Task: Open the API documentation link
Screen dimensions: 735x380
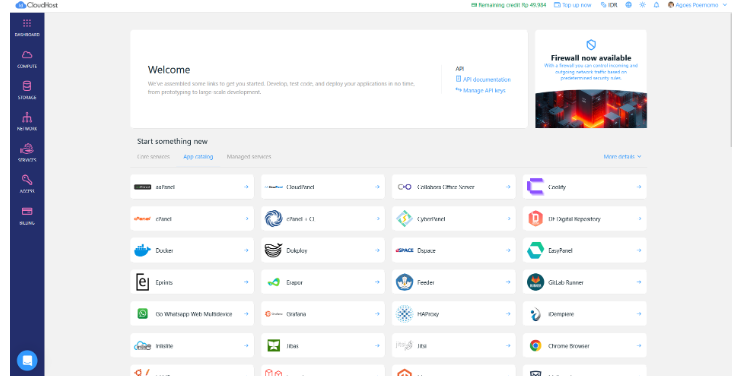Action: (x=483, y=80)
